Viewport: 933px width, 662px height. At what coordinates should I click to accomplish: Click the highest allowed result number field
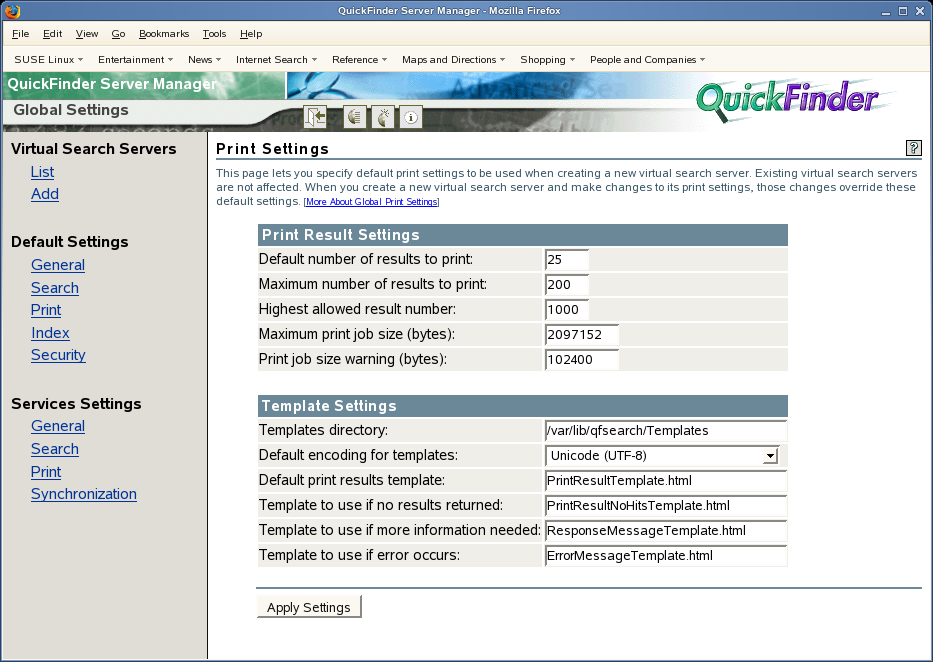pyautogui.click(x=567, y=309)
